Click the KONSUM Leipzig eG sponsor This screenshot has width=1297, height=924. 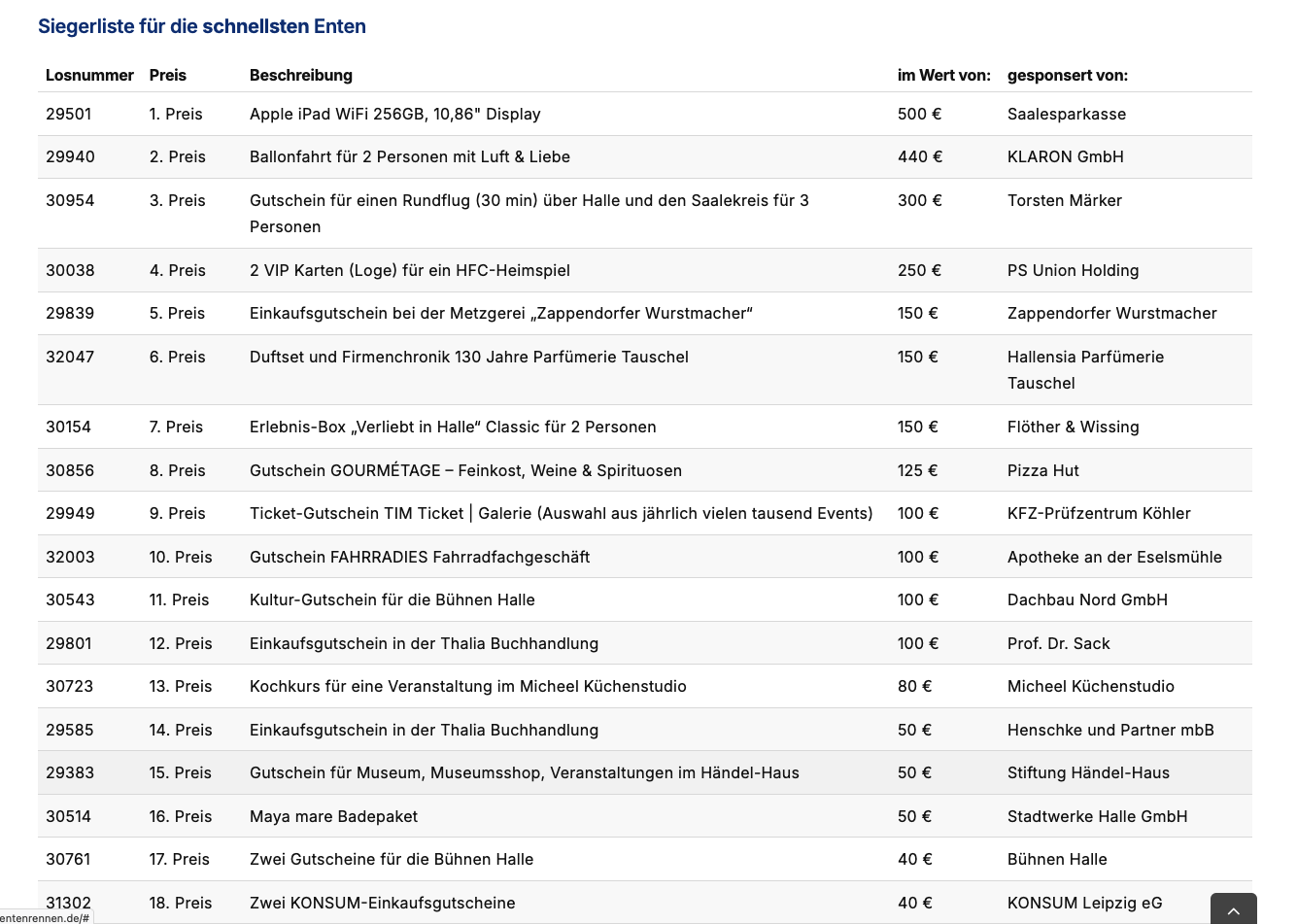1084,903
